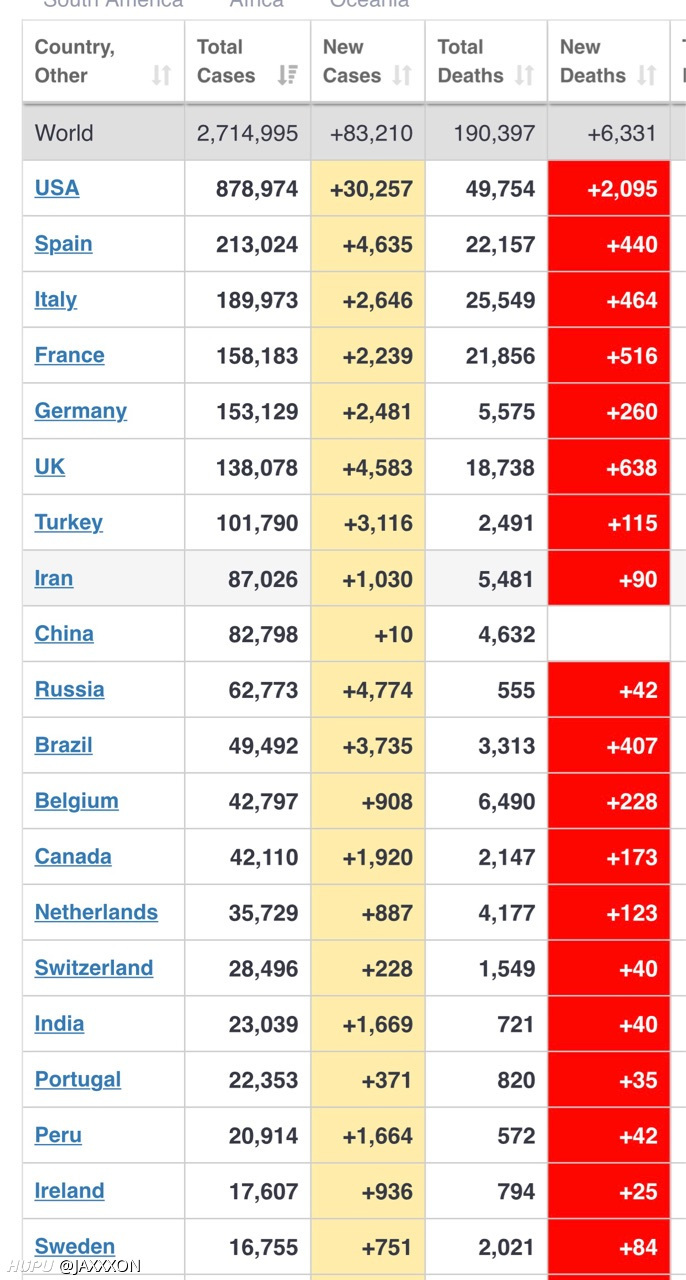Open the China country link

click(x=64, y=634)
